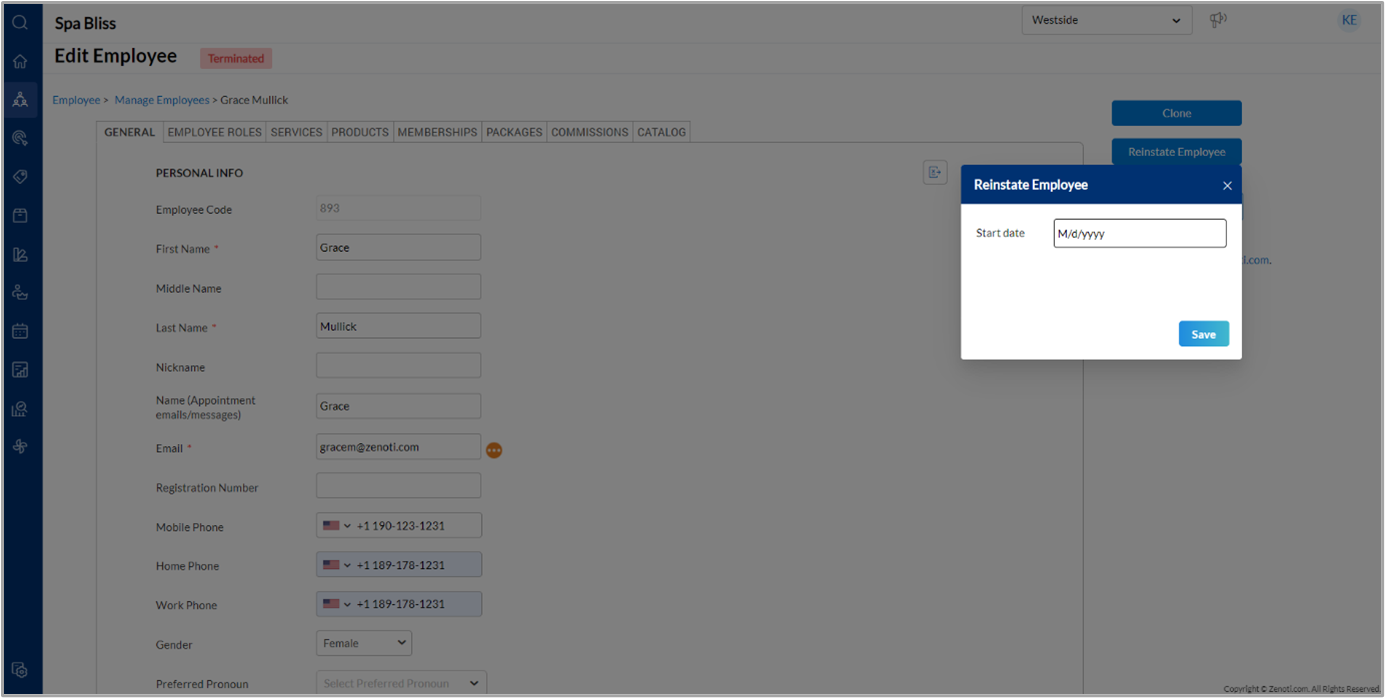Open the settings gear icon in sidebar
Screen dimensions: 1385x698
click(20, 670)
